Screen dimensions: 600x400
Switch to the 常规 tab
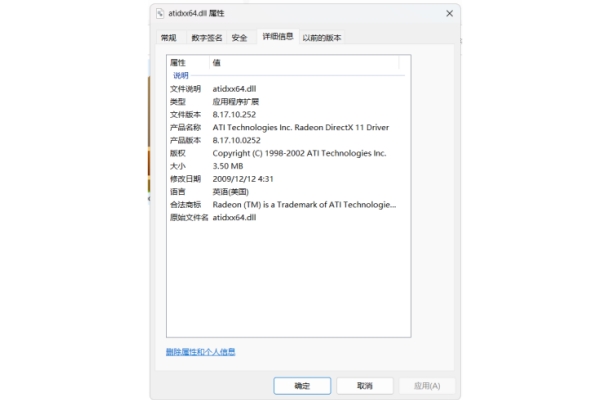[168, 38]
